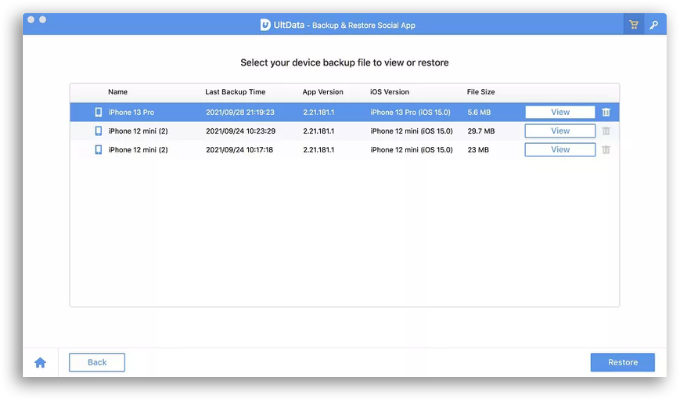This screenshot has height=400, width=700.
Task: Sort by App Version column header
Action: click(323, 92)
